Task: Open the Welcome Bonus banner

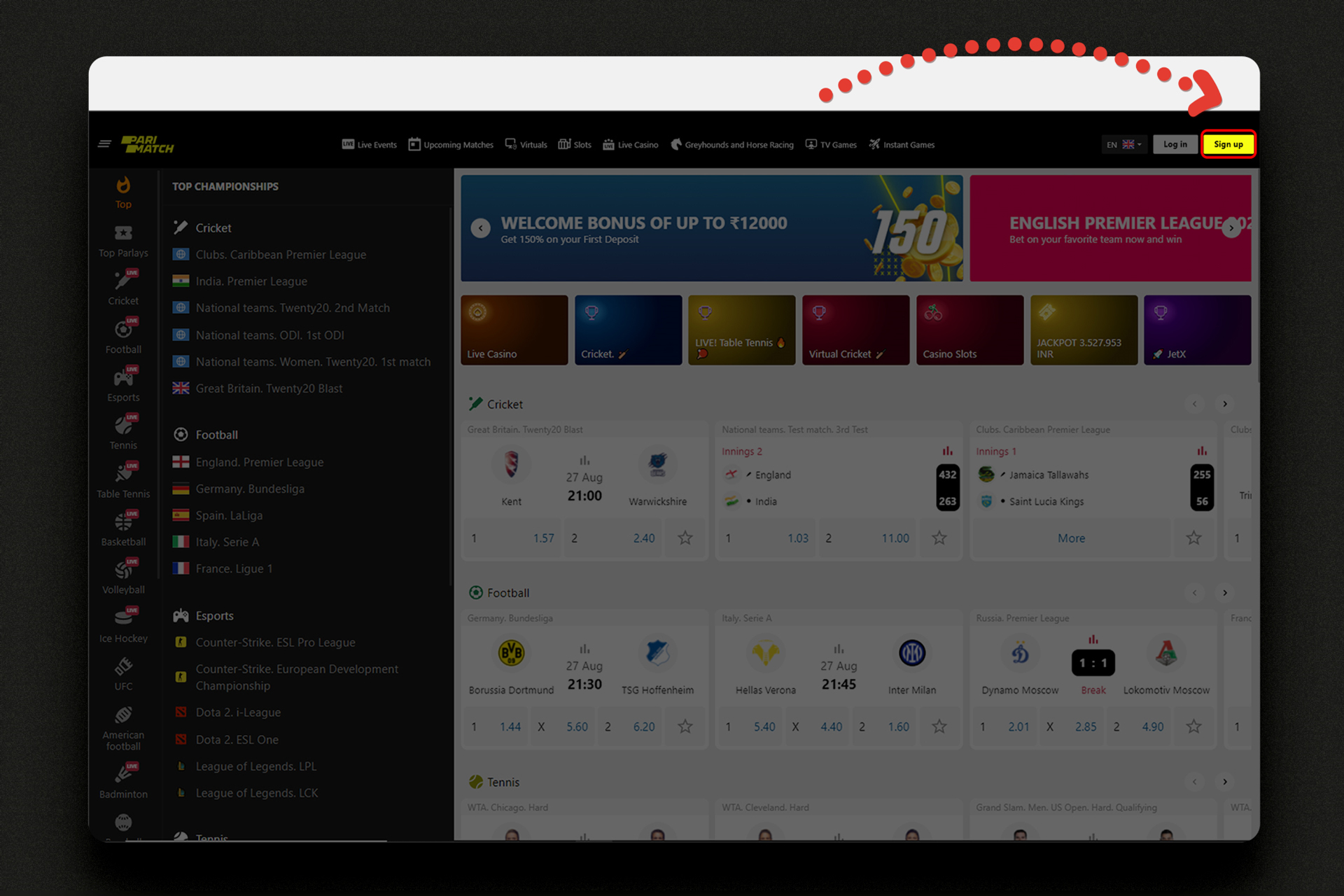Action: click(712, 228)
